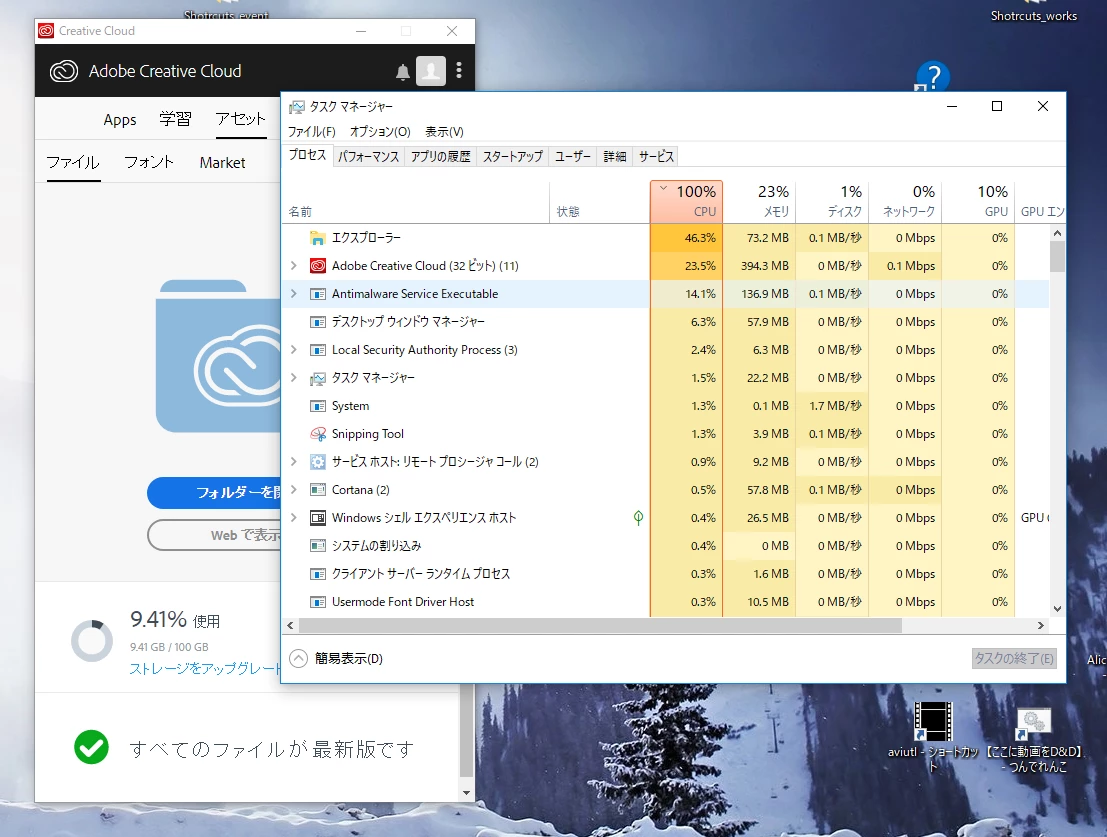The height and width of the screenshot is (837, 1107).
Task: Open the View (表示) menu
Action: click(x=444, y=132)
